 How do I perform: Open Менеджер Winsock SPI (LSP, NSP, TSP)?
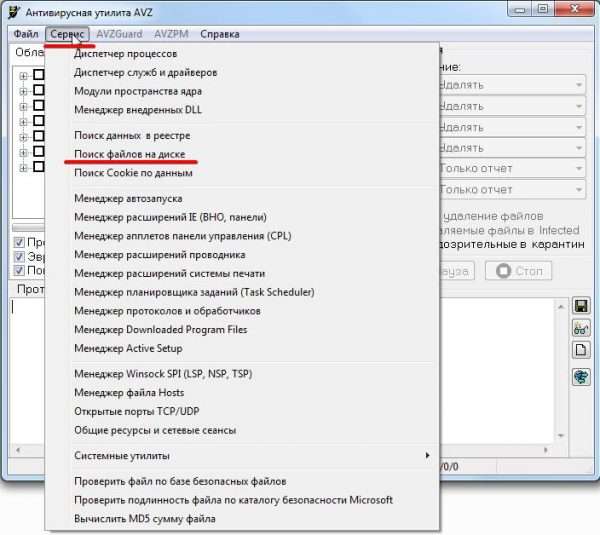[x=163, y=374]
